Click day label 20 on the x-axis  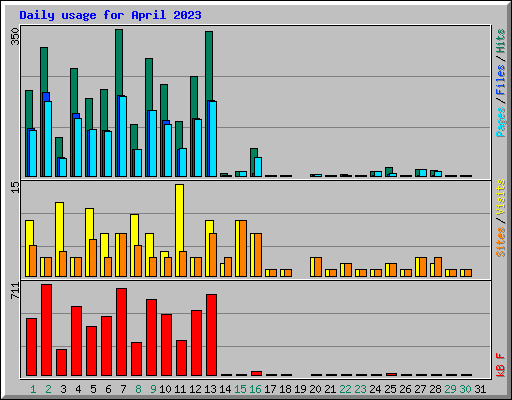pos(315,389)
